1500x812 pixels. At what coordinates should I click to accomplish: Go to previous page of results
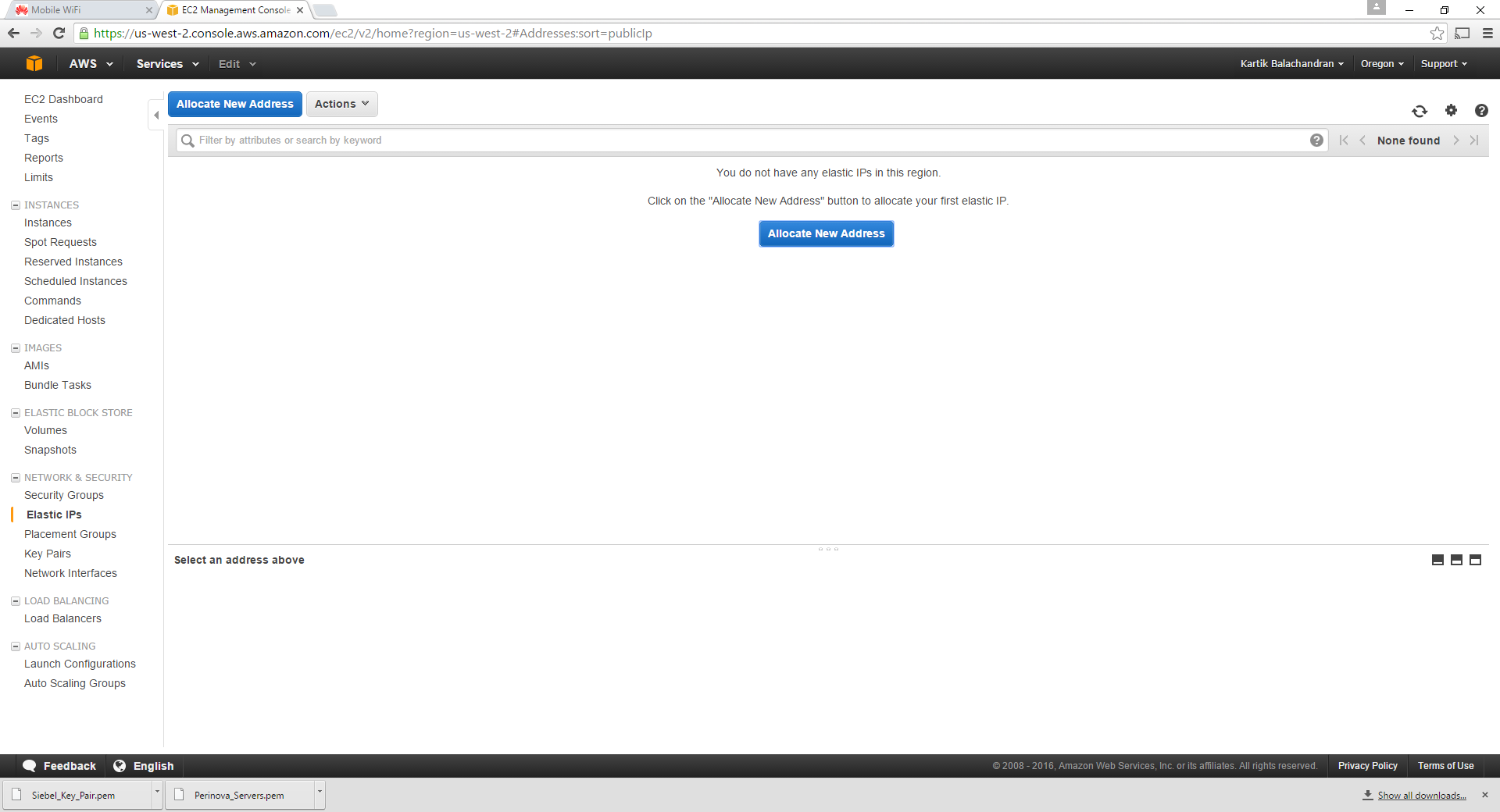(x=1362, y=140)
